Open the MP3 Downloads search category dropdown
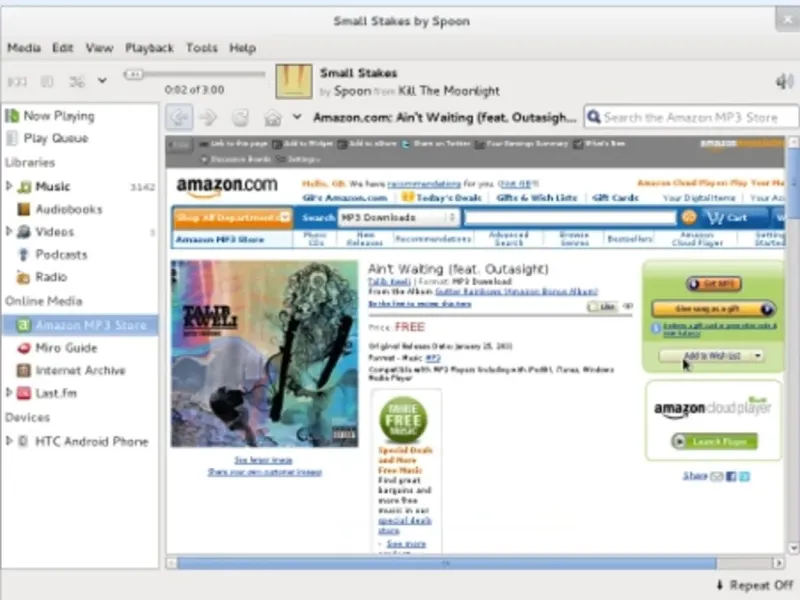 [398, 218]
